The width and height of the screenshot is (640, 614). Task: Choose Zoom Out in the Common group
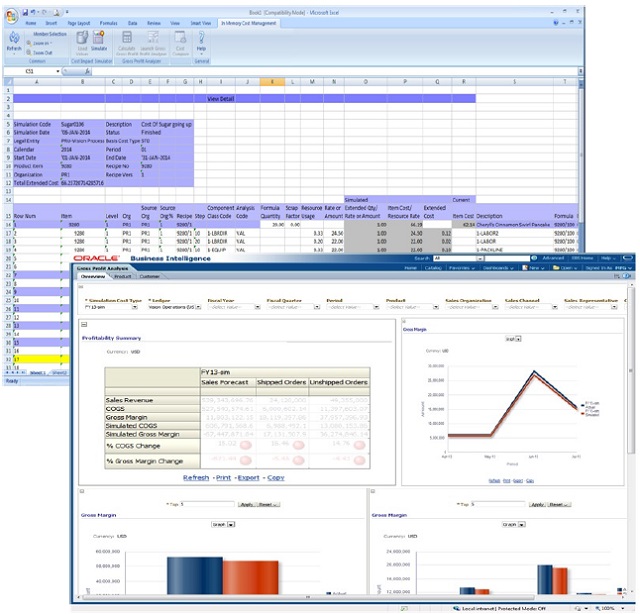pos(40,53)
